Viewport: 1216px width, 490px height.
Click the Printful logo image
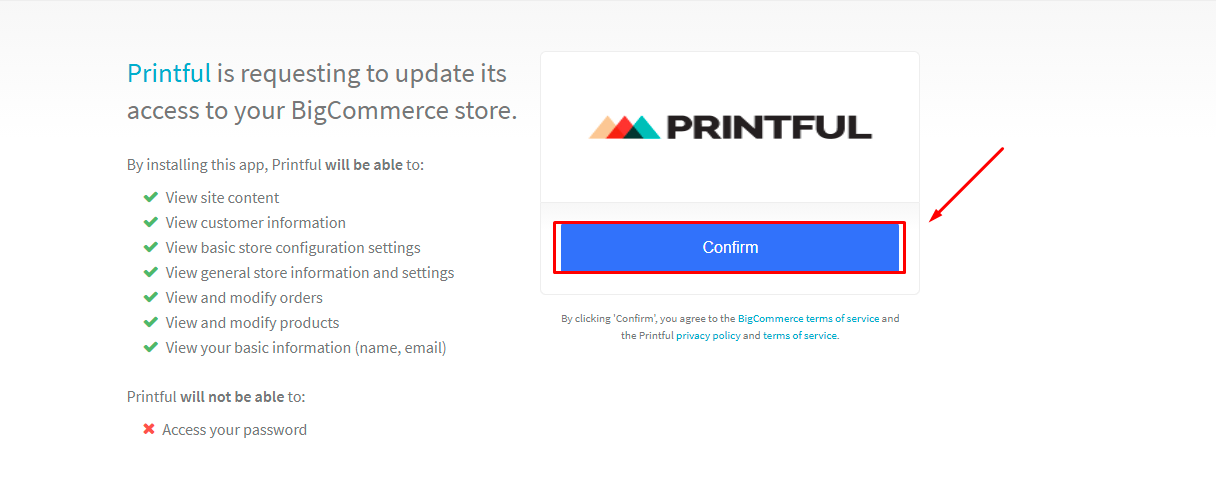point(730,127)
